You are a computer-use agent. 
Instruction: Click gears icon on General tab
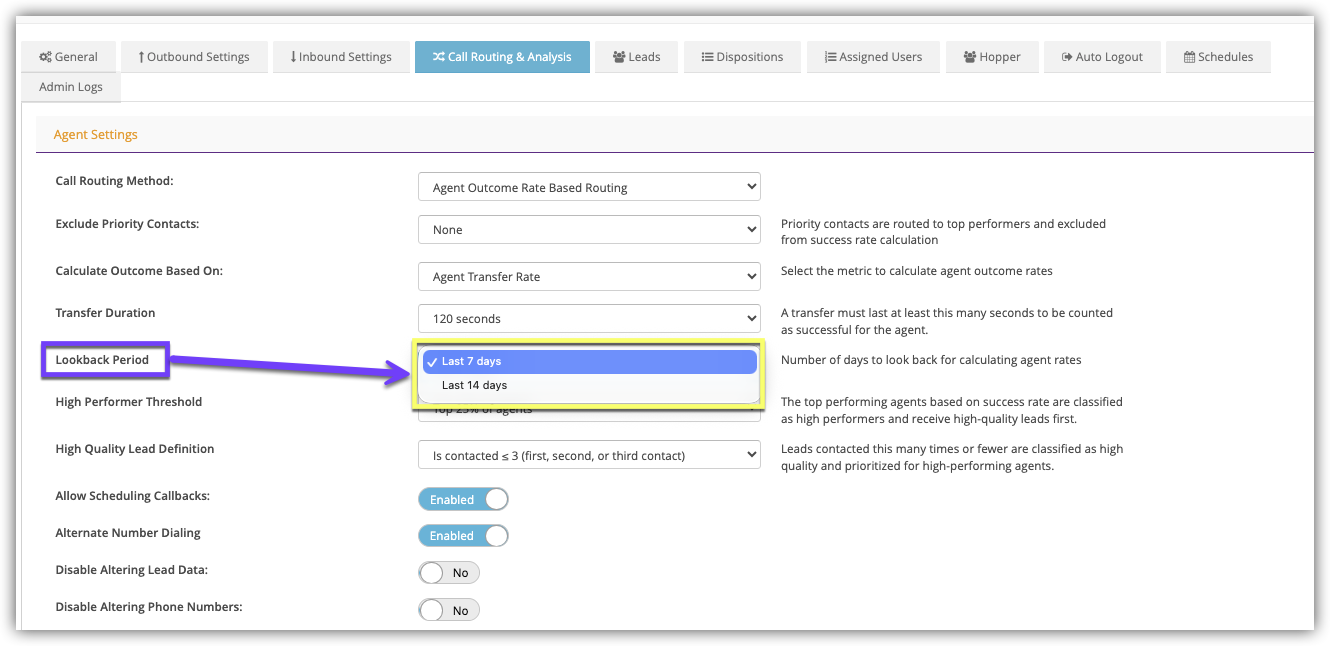[x=45, y=57]
